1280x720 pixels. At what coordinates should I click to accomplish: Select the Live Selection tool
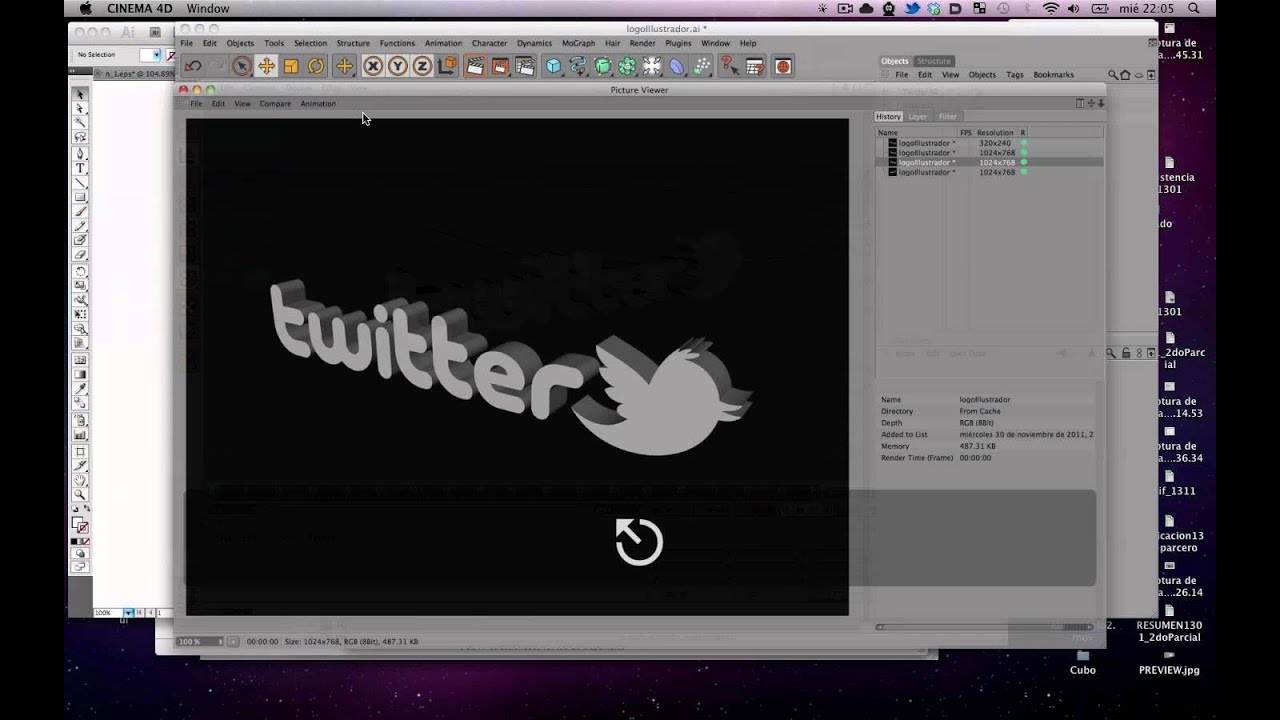(241, 67)
